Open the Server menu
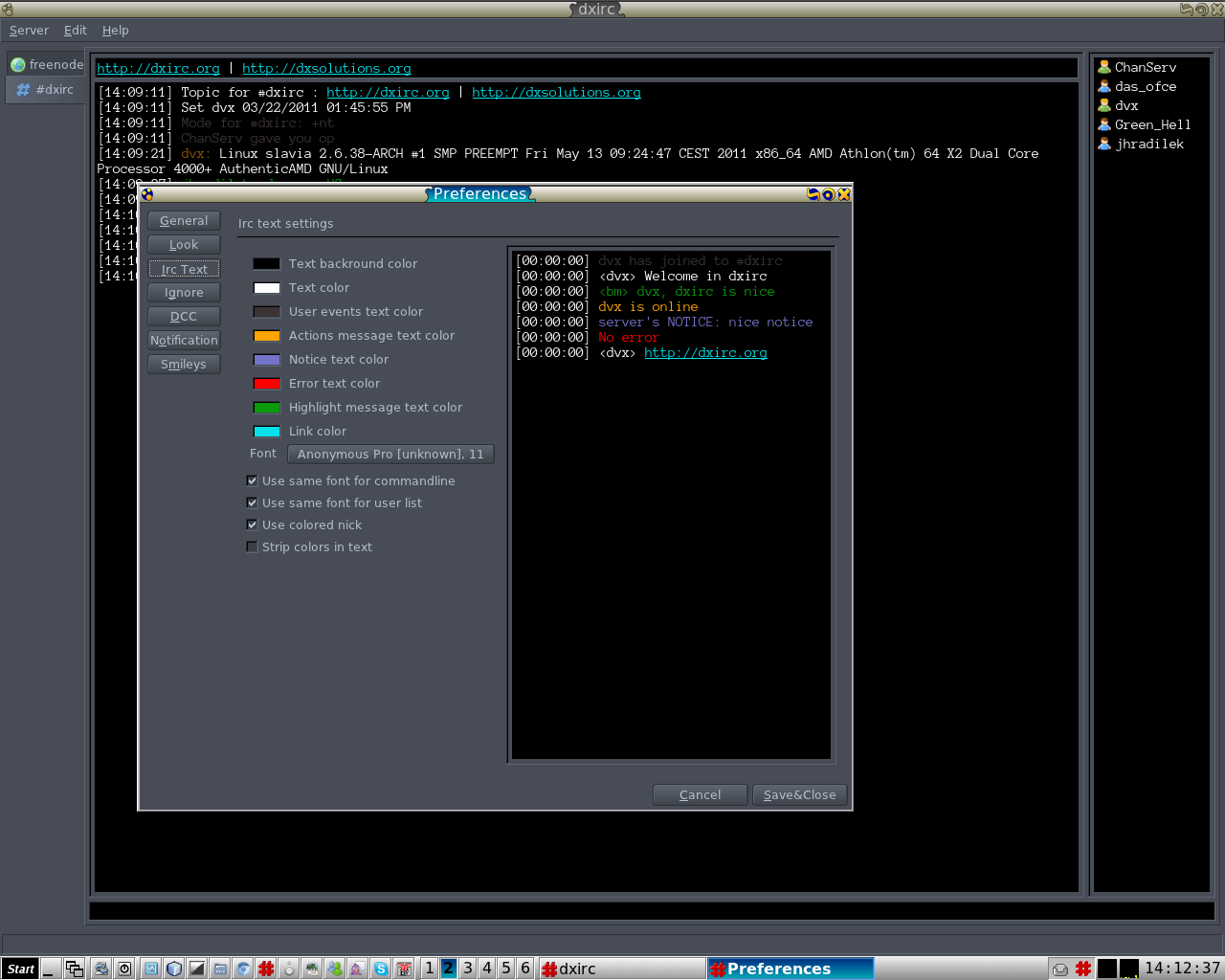The height and width of the screenshot is (980, 1225). click(29, 31)
